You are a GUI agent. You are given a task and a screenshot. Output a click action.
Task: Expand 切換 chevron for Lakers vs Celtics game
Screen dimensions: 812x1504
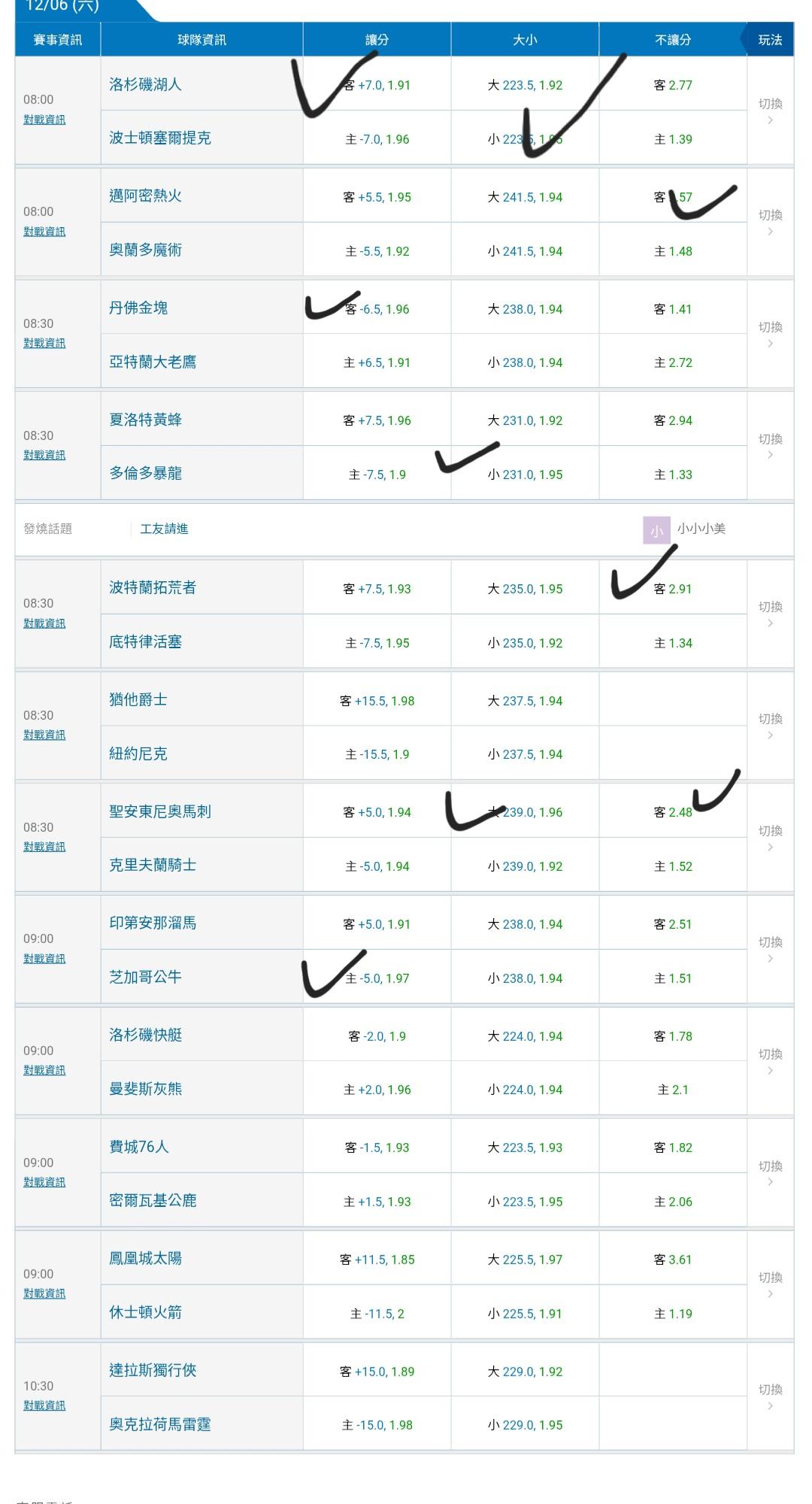[x=770, y=111]
